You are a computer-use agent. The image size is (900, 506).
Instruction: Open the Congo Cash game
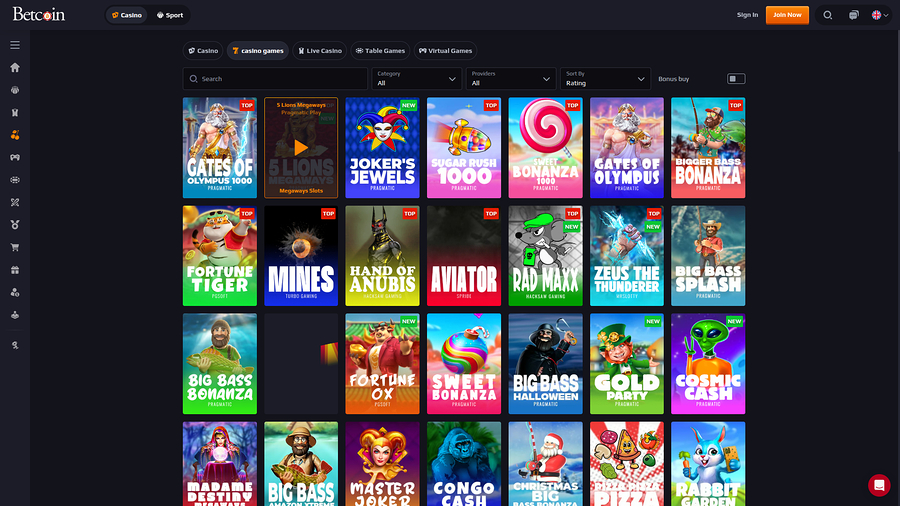464,464
